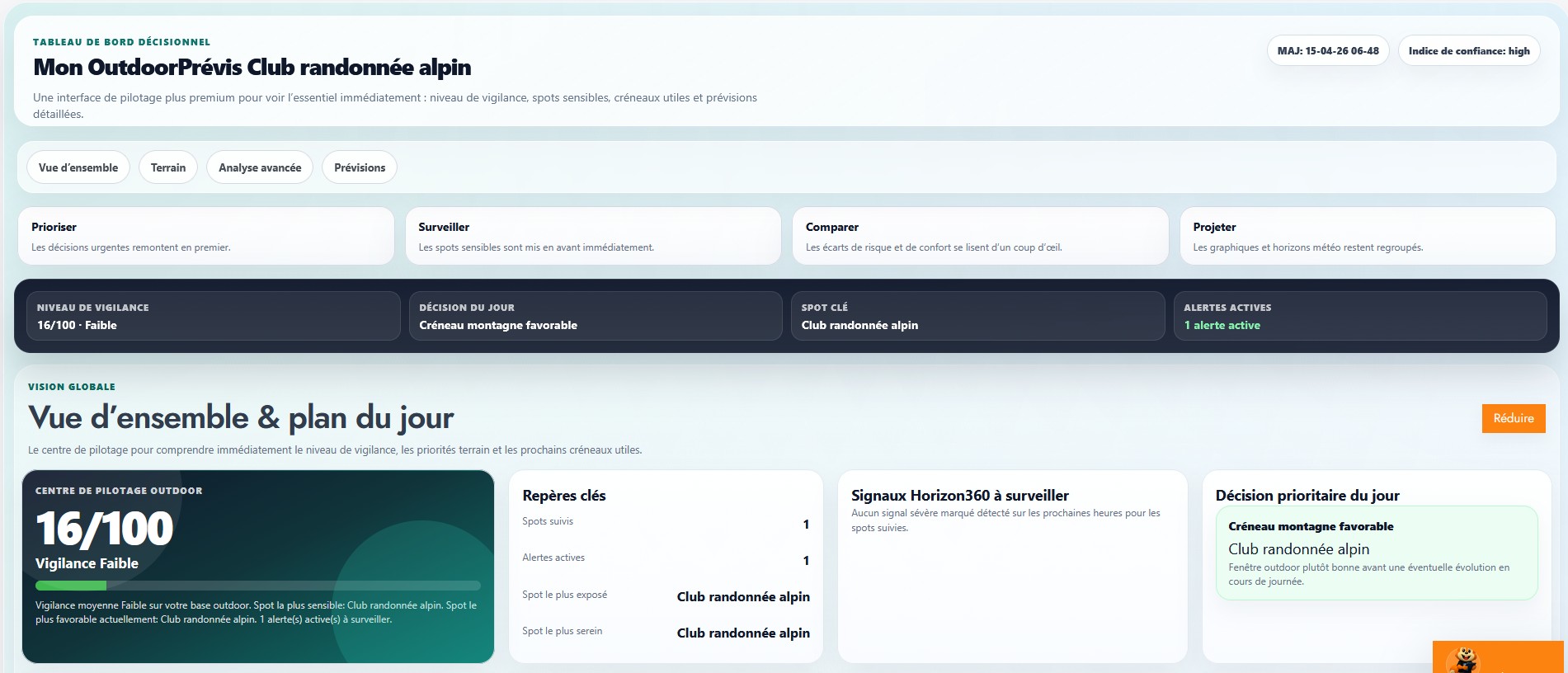Switch to the Terrain tab
Image resolution: width=1568 pixels, height=673 pixels.
[x=168, y=167]
